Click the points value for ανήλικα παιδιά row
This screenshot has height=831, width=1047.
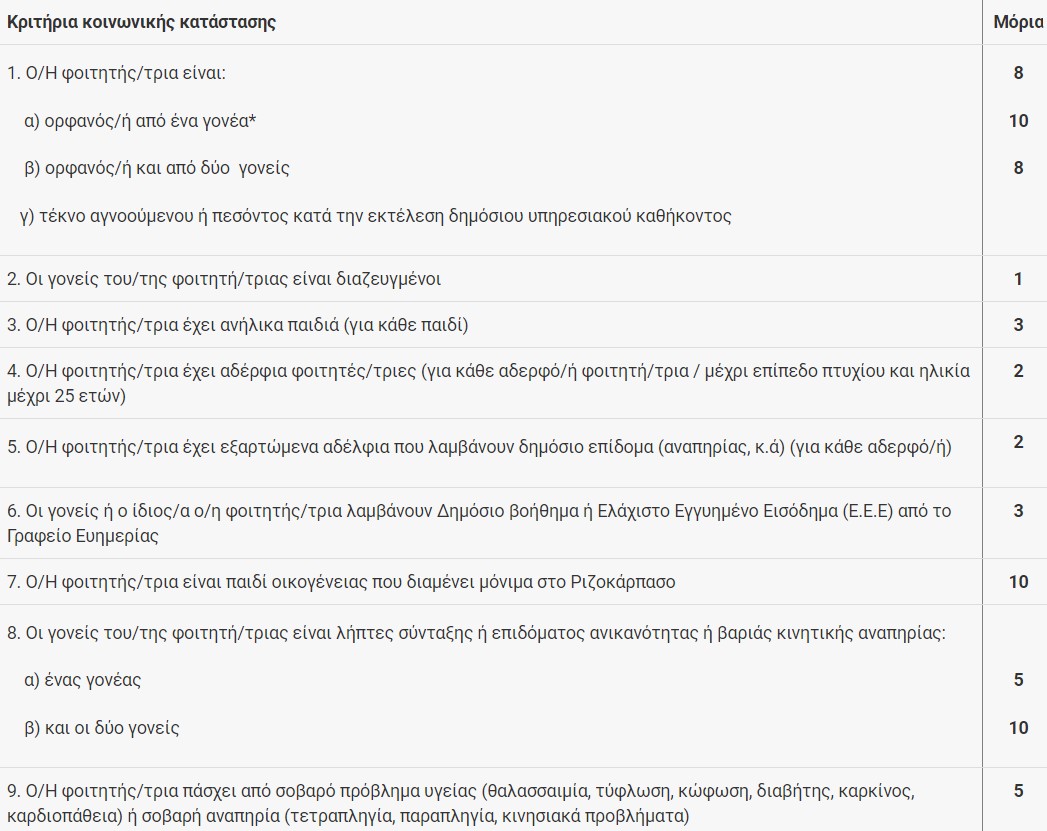coord(1018,325)
